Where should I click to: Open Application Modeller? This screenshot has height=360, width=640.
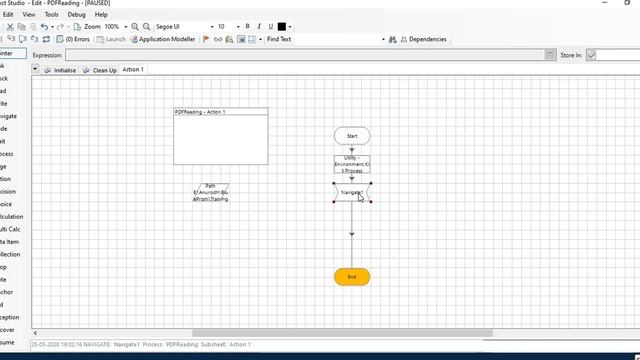(x=163, y=39)
